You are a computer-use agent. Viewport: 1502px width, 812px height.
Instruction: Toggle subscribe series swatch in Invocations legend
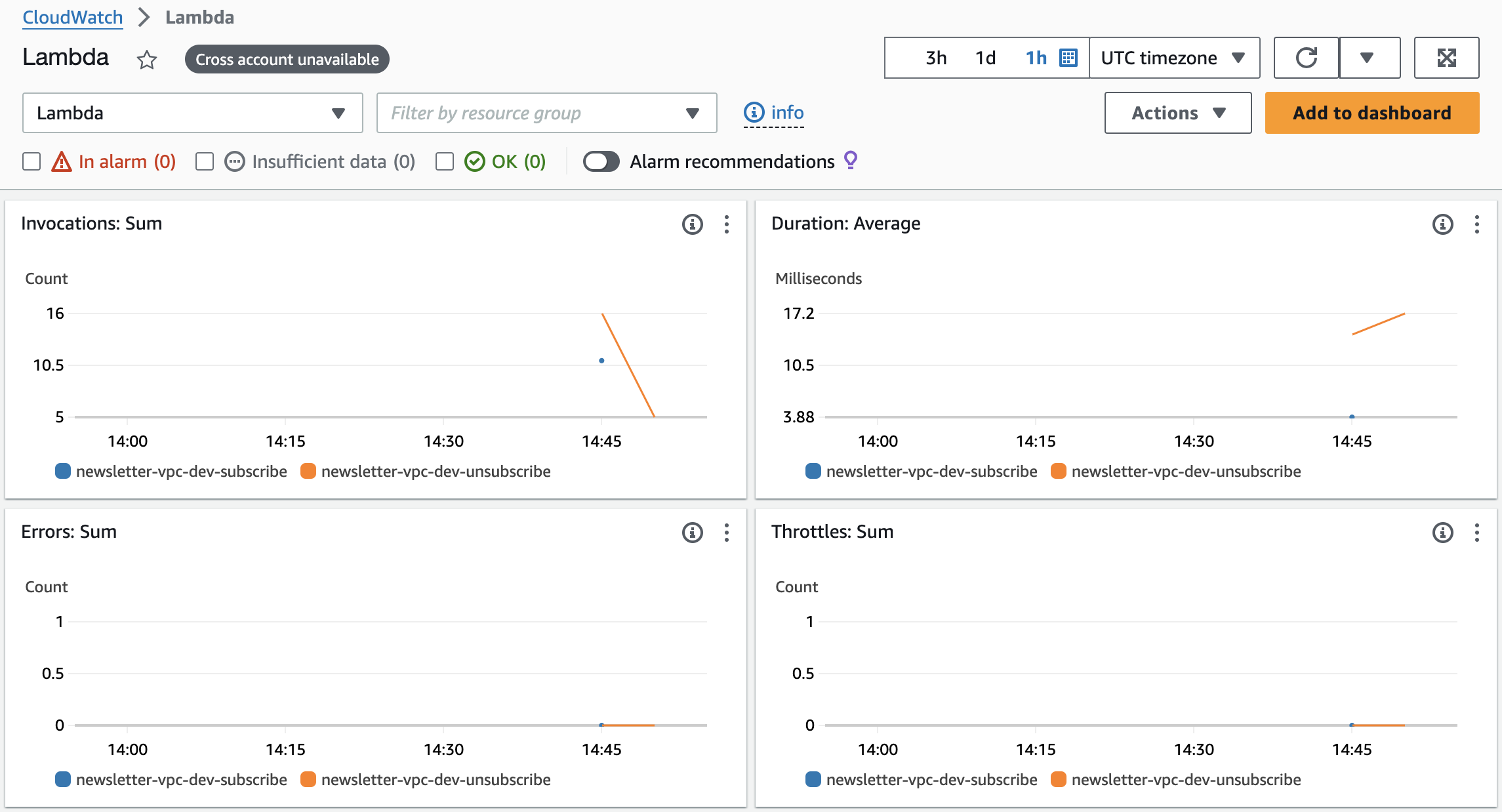pos(63,471)
